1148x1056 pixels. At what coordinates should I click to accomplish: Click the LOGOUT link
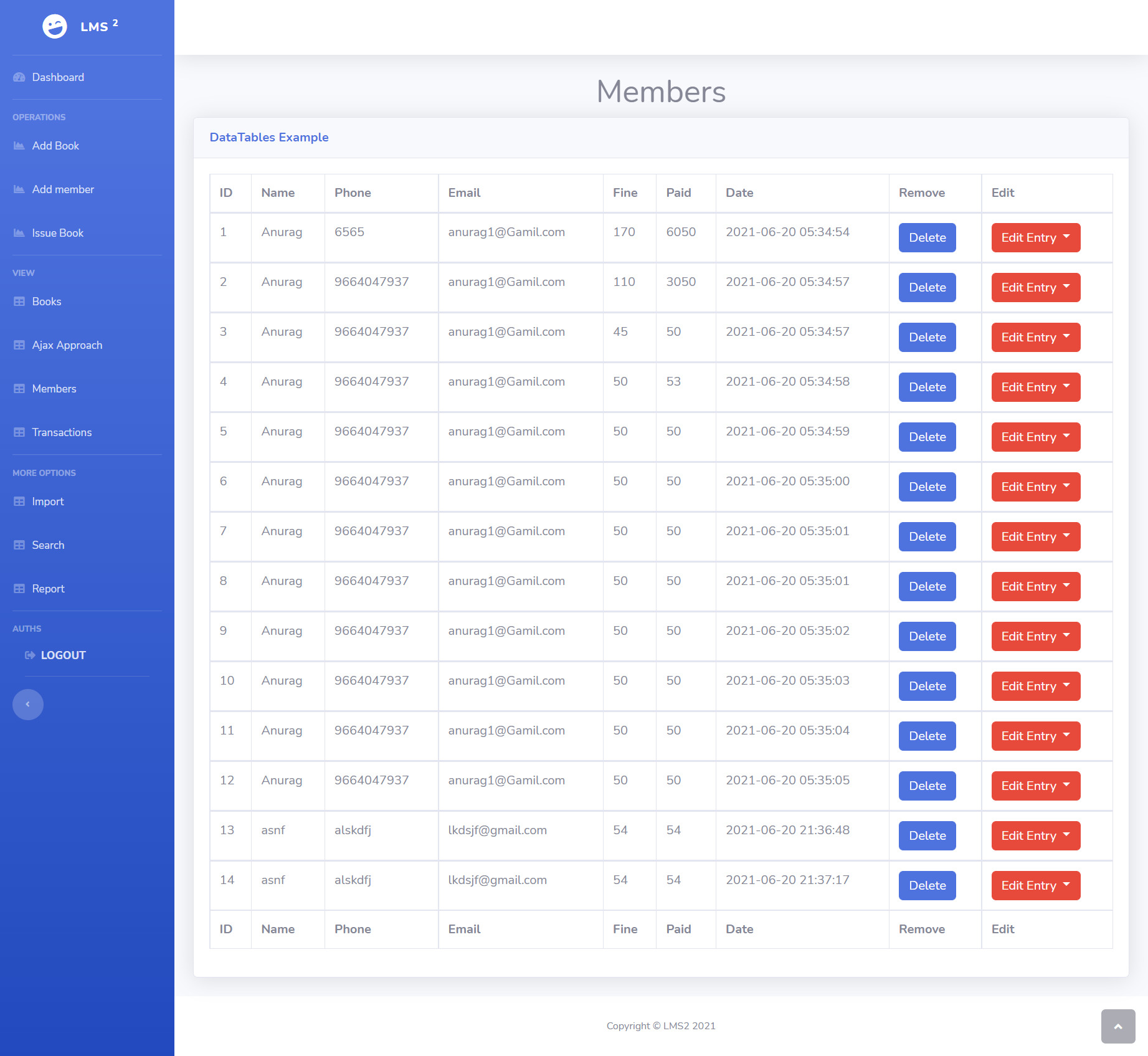pos(64,655)
